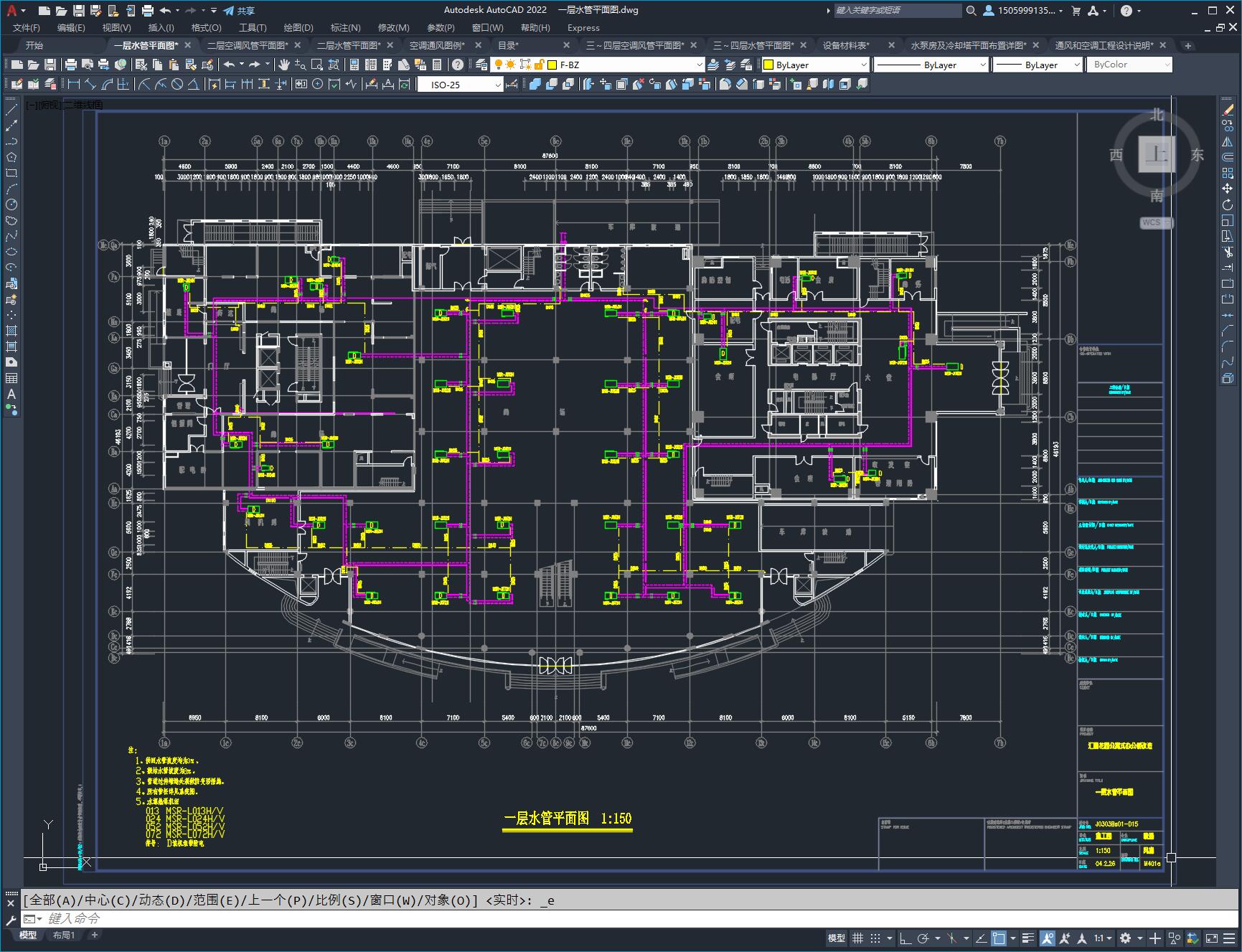Image resolution: width=1242 pixels, height=952 pixels.
Task: Open status bar Customization menu icon
Action: (1231, 938)
